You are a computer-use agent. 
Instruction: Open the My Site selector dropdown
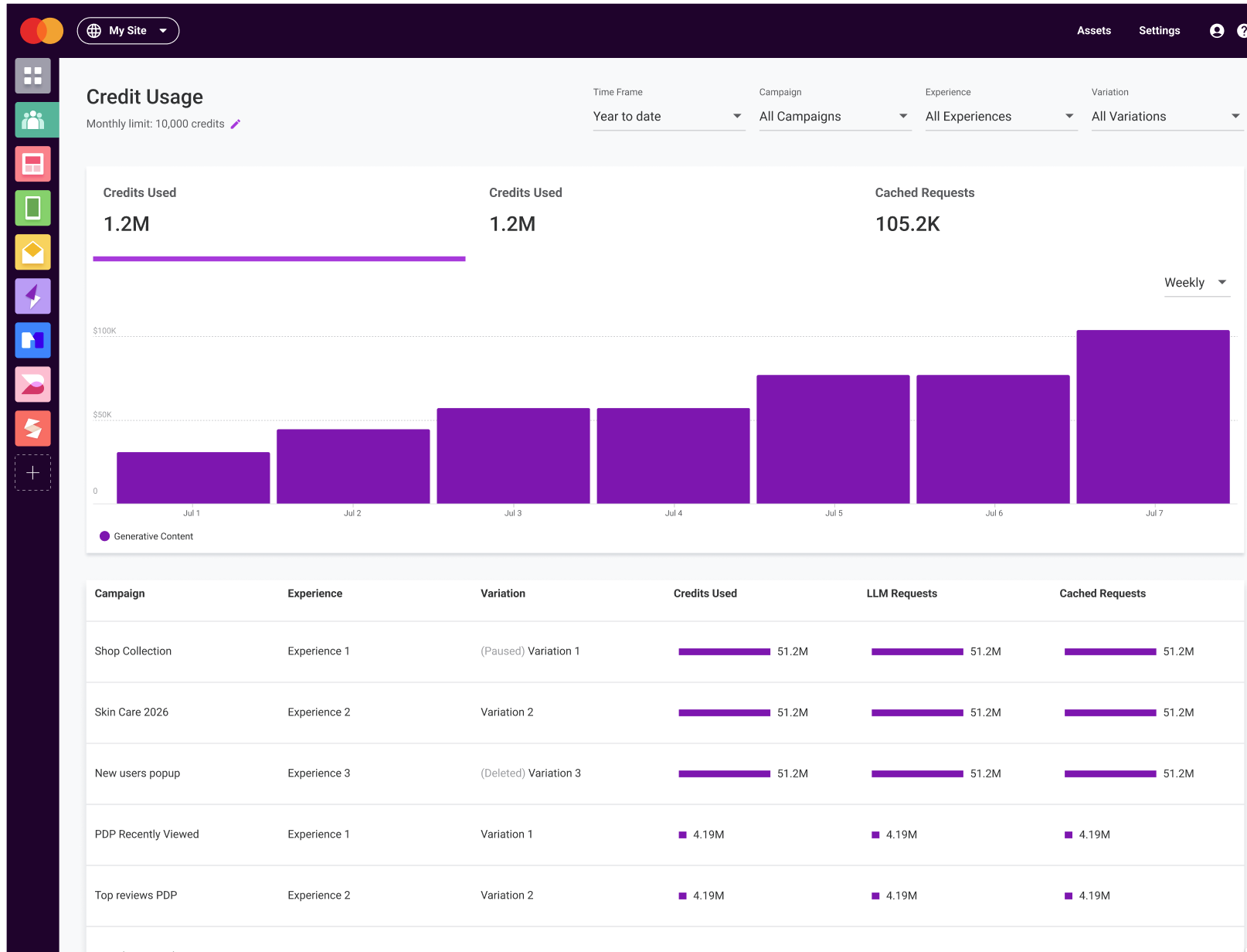coord(128,31)
